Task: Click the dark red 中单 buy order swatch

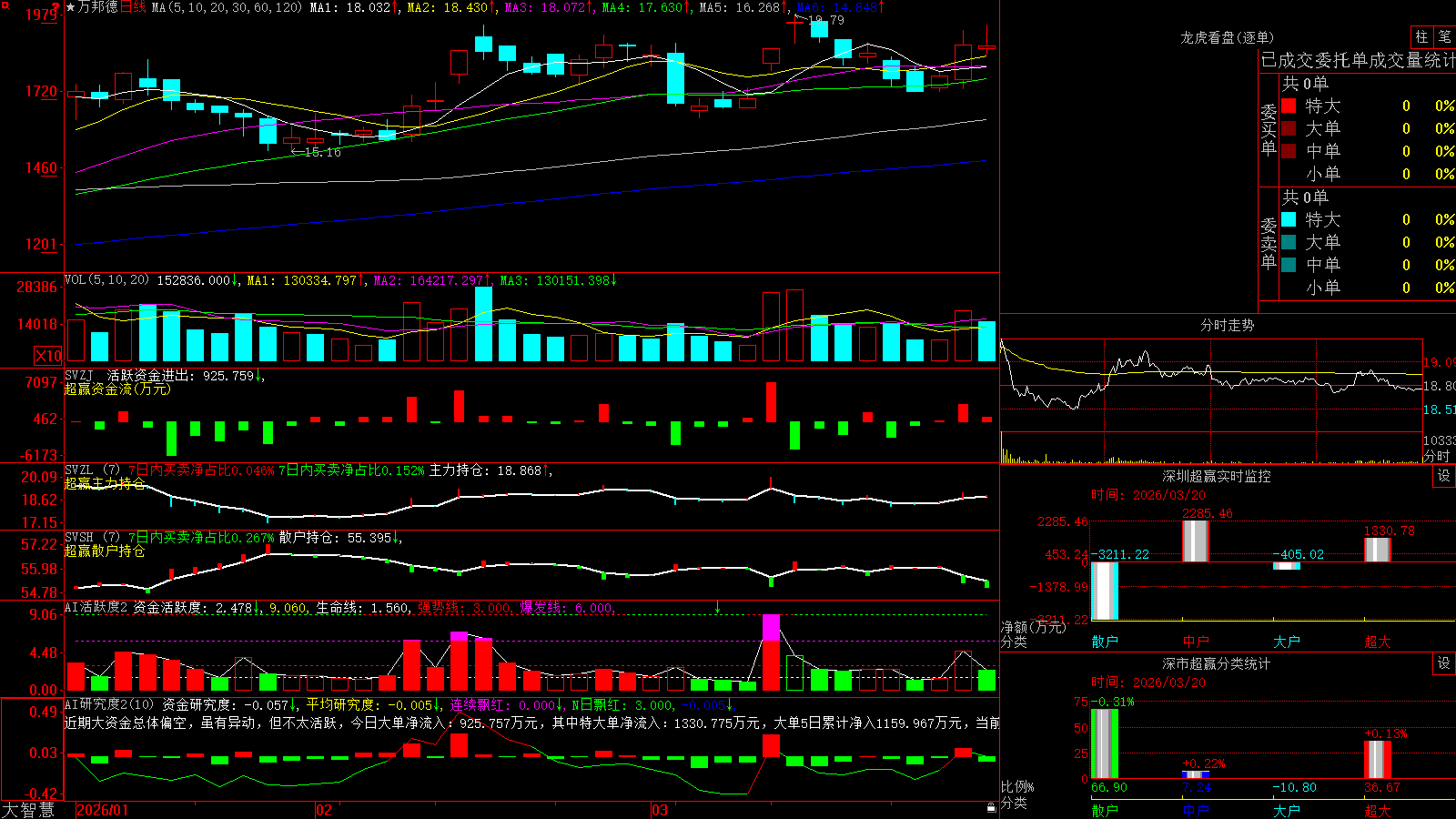Action: tap(1289, 151)
